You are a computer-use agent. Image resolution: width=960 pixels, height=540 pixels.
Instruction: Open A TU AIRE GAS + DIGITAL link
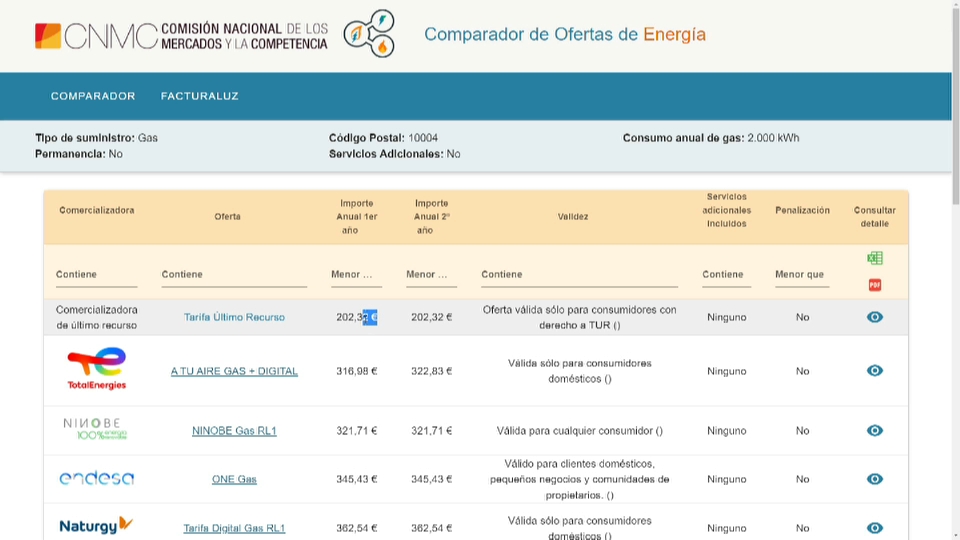coord(234,371)
